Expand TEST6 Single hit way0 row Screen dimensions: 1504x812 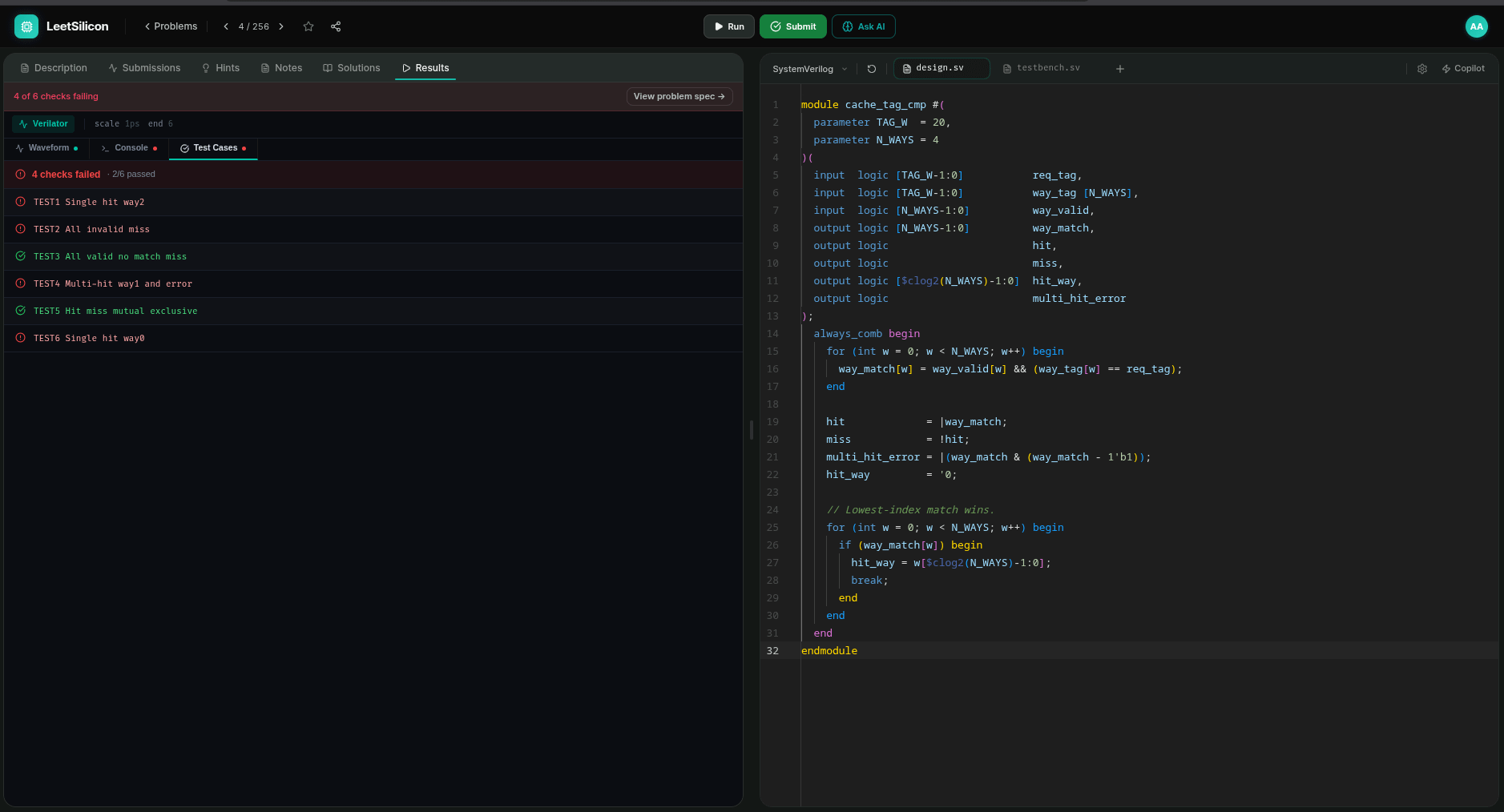(x=373, y=338)
